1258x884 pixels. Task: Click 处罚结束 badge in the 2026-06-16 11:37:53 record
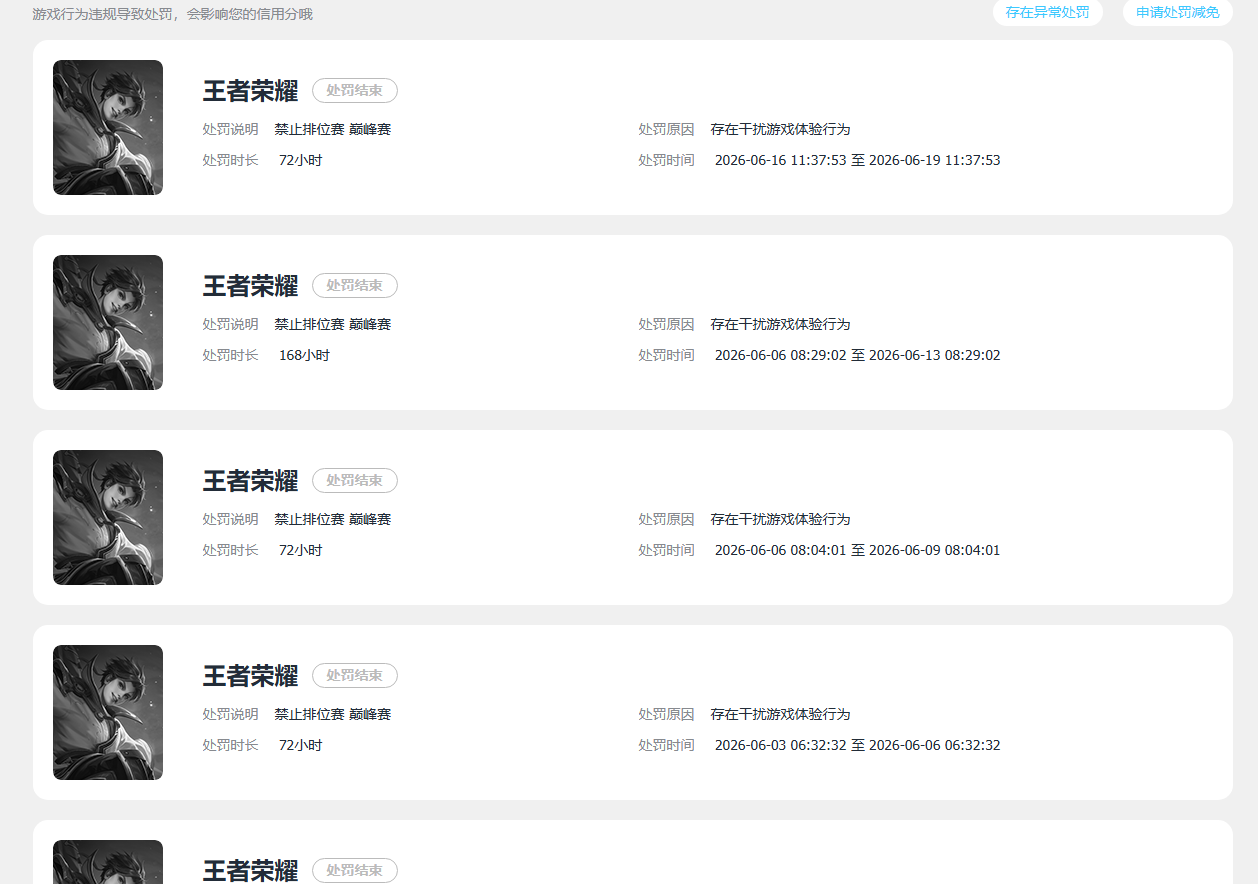355,91
